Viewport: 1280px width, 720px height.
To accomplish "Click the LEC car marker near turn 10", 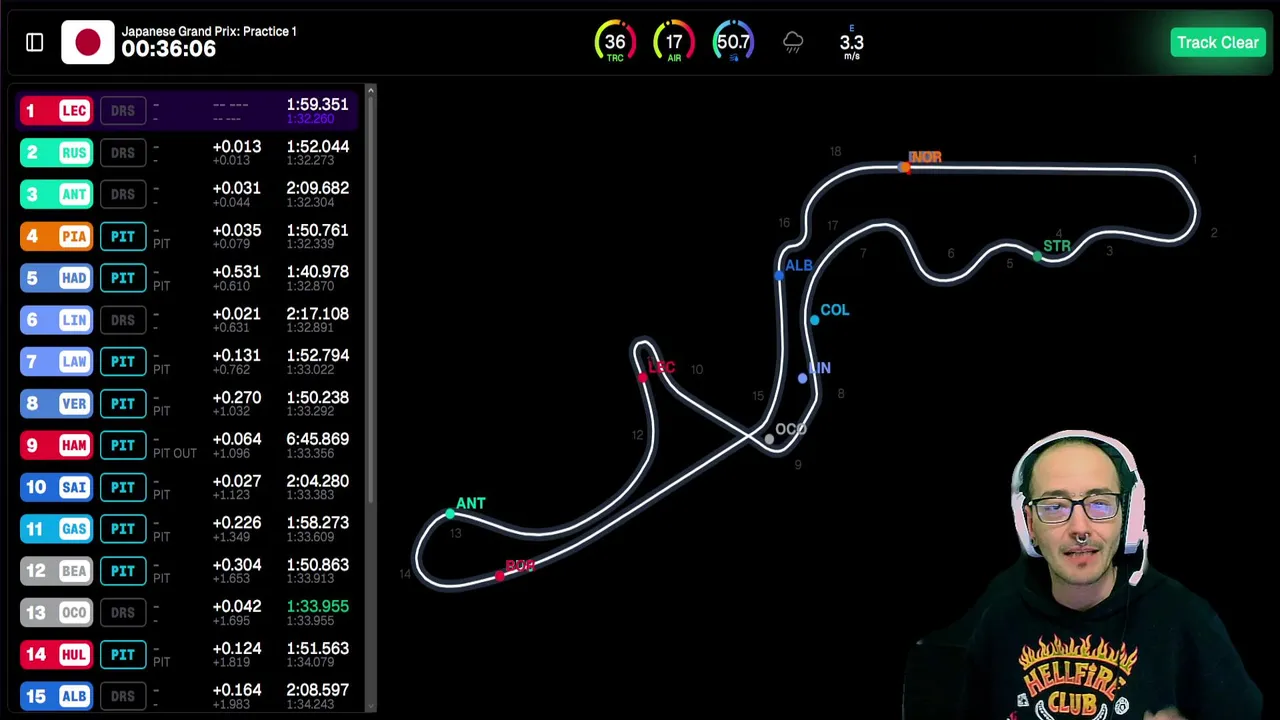I will pyautogui.click(x=643, y=376).
